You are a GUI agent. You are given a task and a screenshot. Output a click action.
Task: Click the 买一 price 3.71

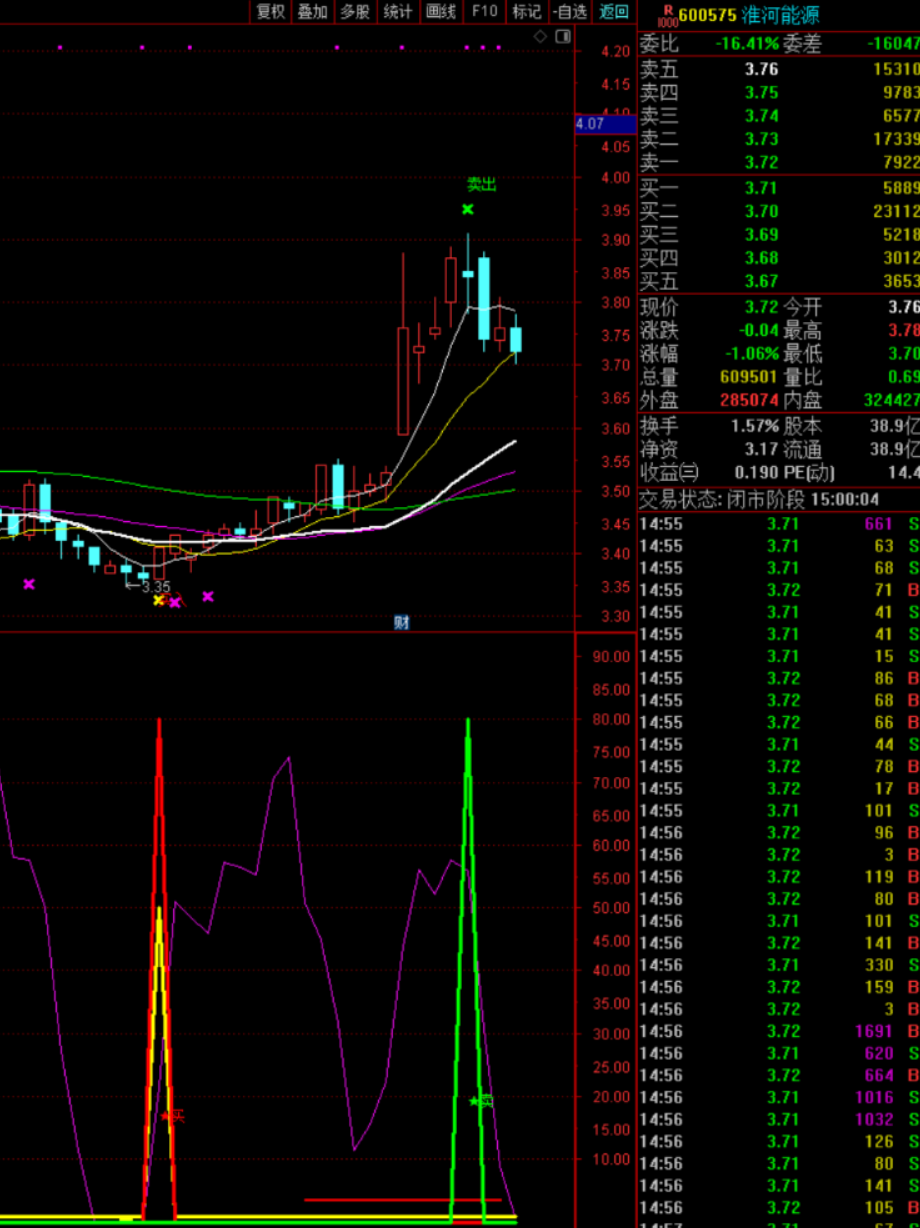pyautogui.click(x=761, y=188)
